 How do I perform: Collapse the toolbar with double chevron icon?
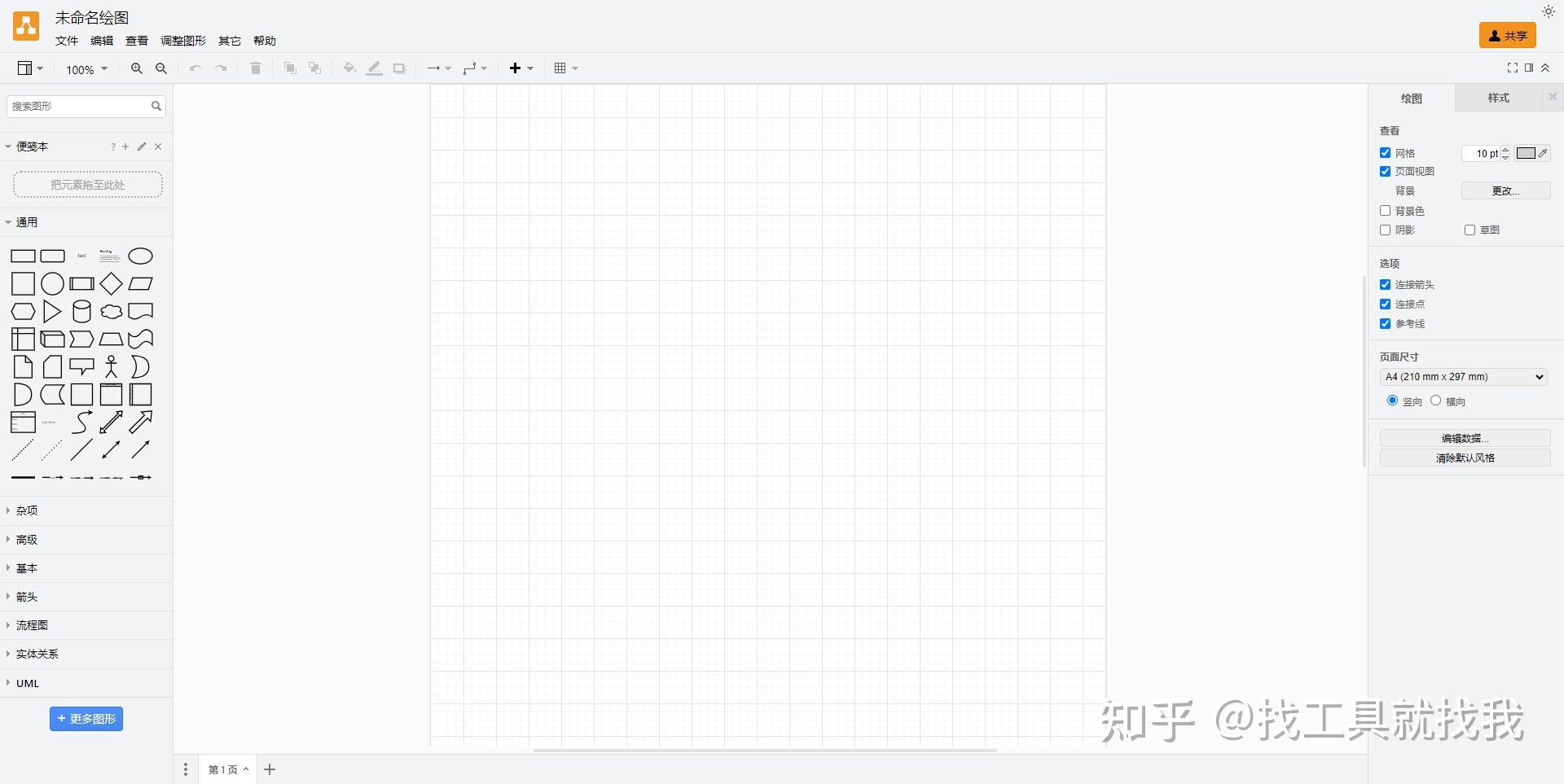[x=1545, y=68]
